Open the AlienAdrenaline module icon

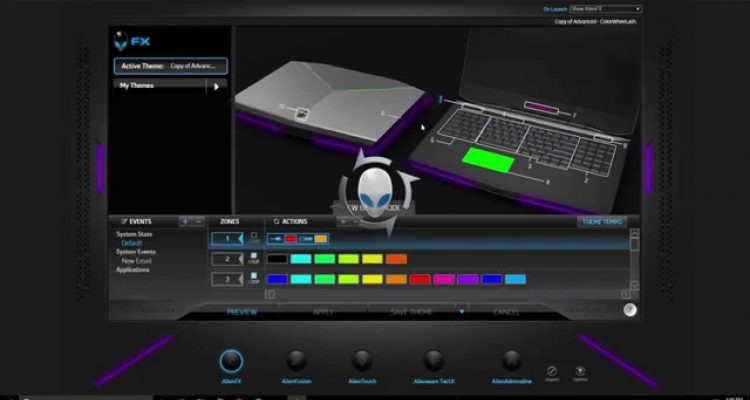click(x=511, y=361)
